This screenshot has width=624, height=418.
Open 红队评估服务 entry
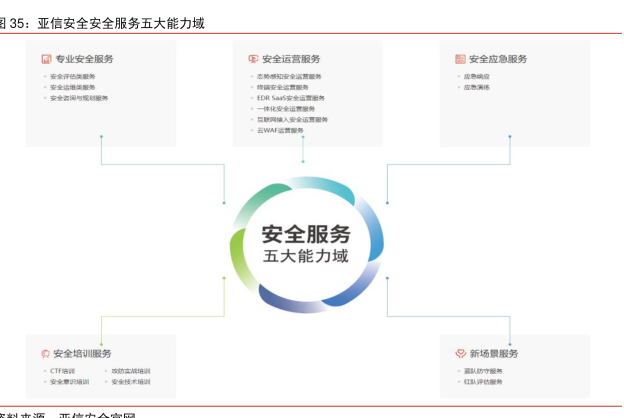click(483, 382)
